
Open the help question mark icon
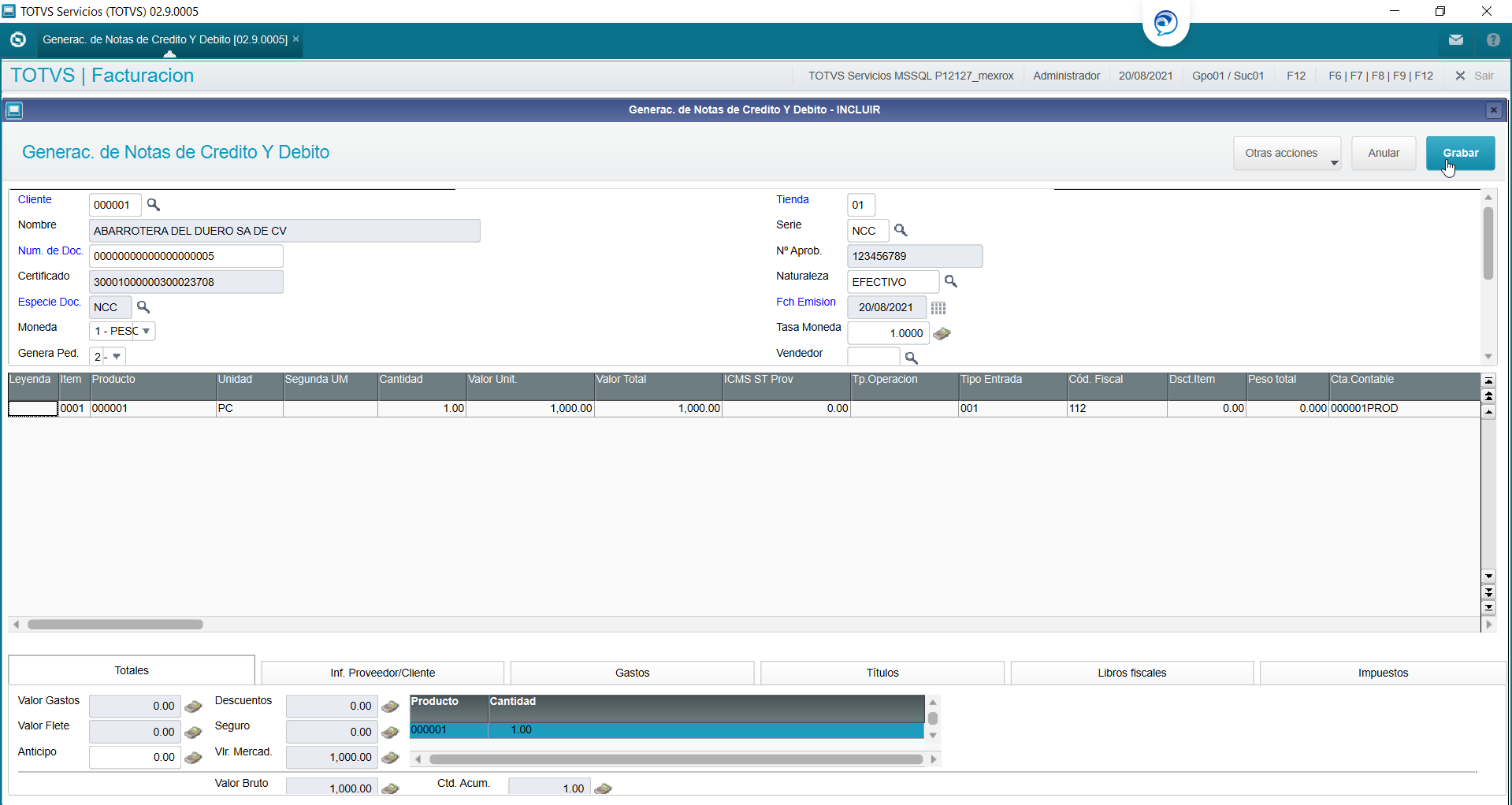click(1493, 39)
